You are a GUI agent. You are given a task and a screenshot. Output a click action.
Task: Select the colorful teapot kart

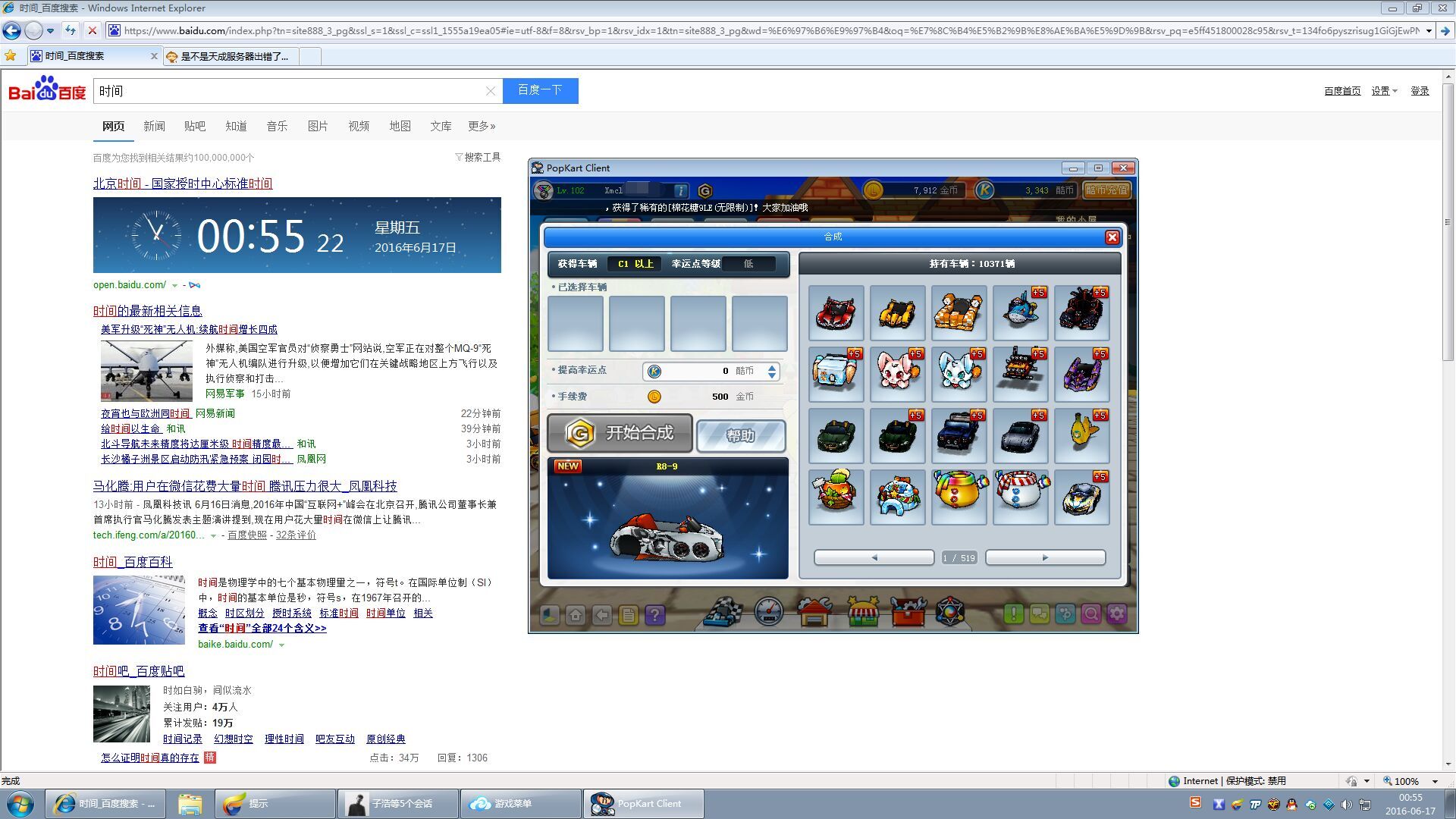pyautogui.click(x=959, y=497)
